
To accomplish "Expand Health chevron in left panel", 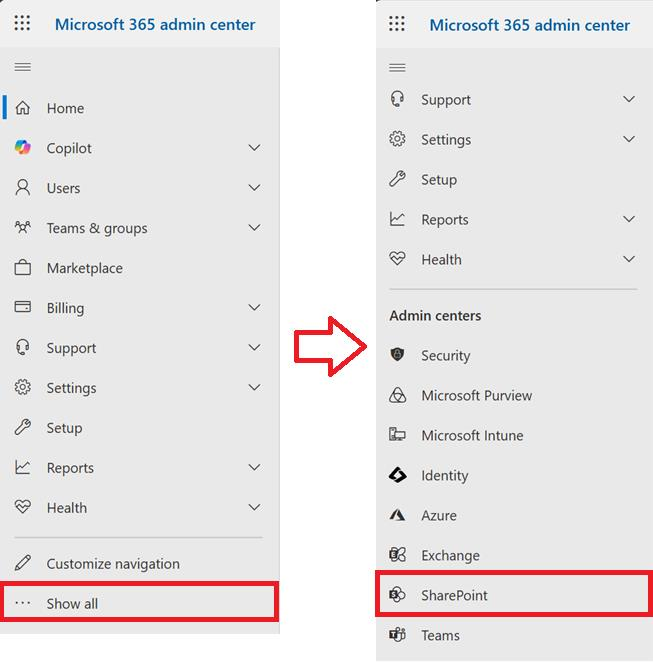I will point(254,507).
